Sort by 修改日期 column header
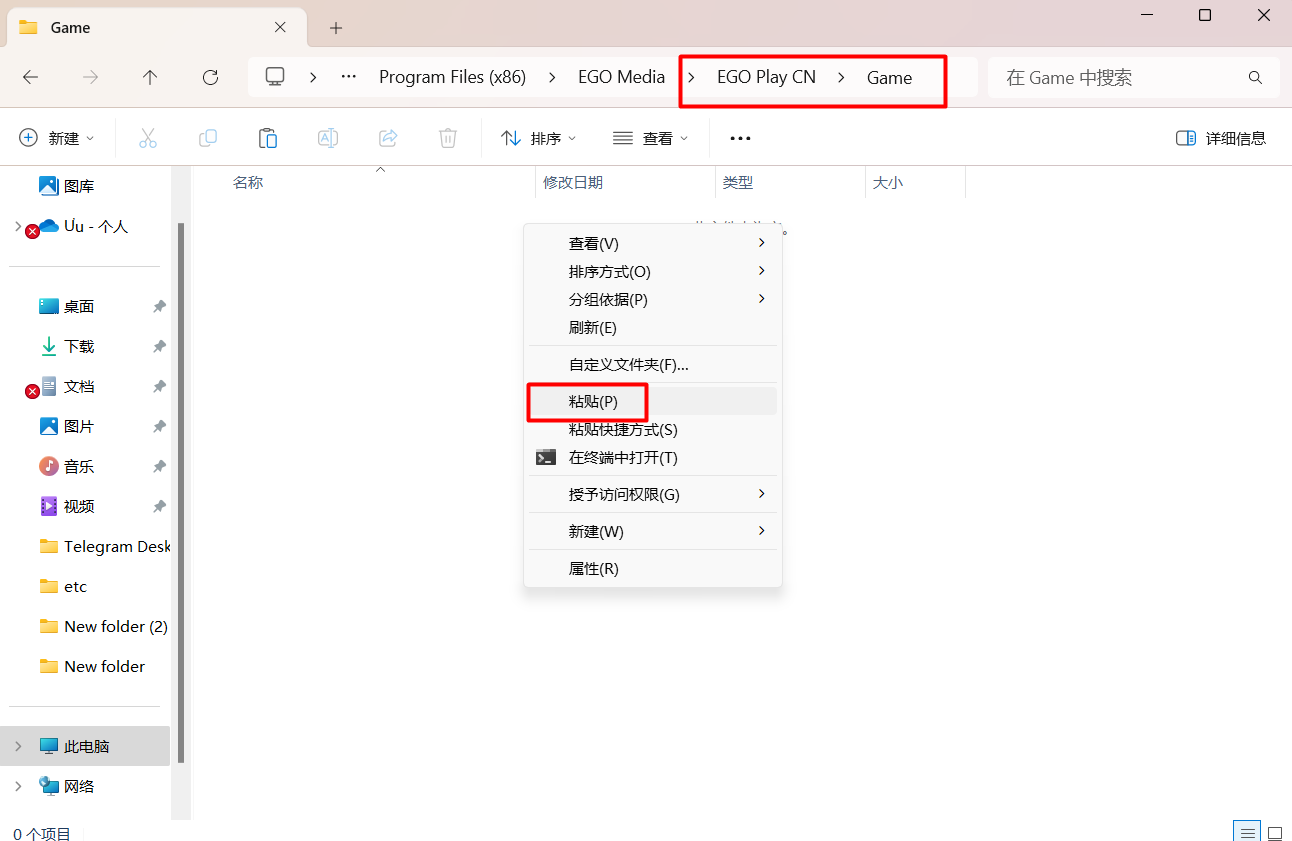The height and width of the screenshot is (841, 1292). click(x=573, y=183)
